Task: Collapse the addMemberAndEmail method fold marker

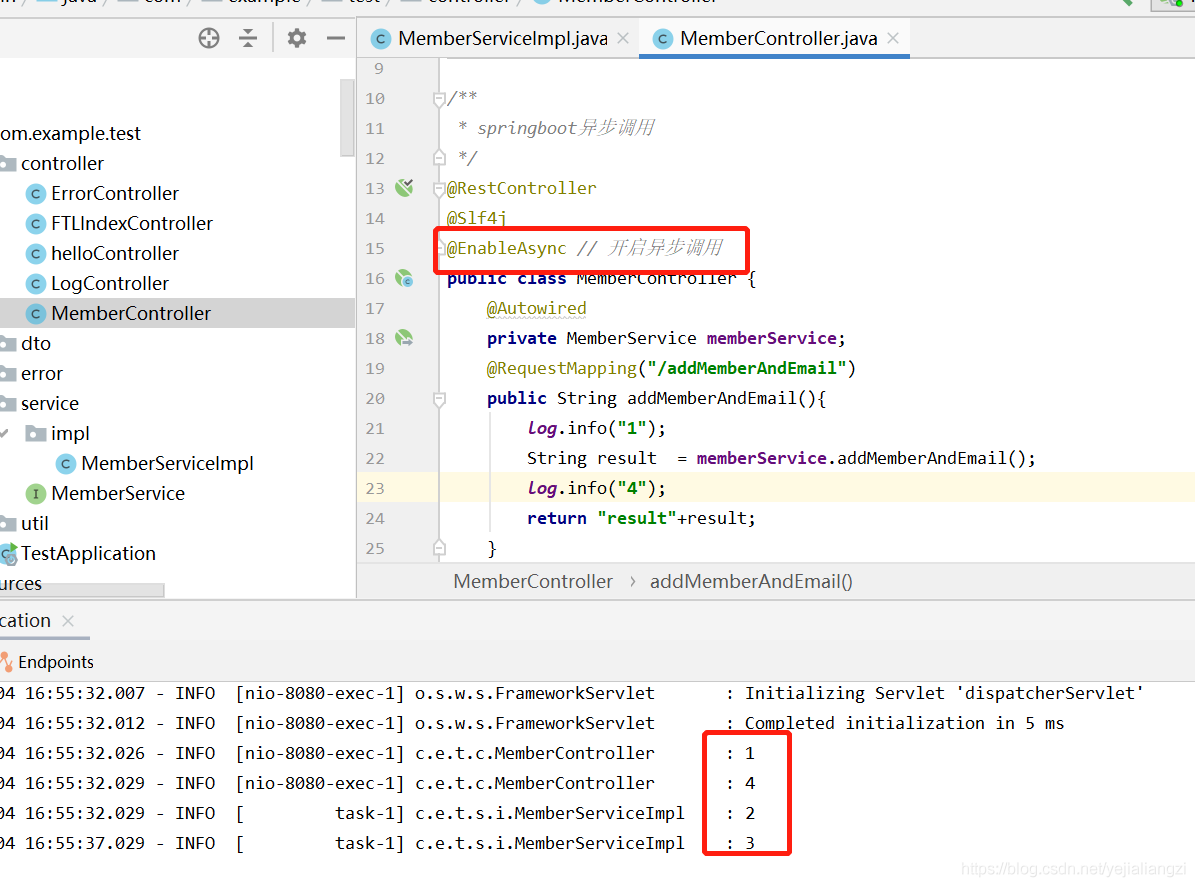Action: pyautogui.click(x=439, y=398)
